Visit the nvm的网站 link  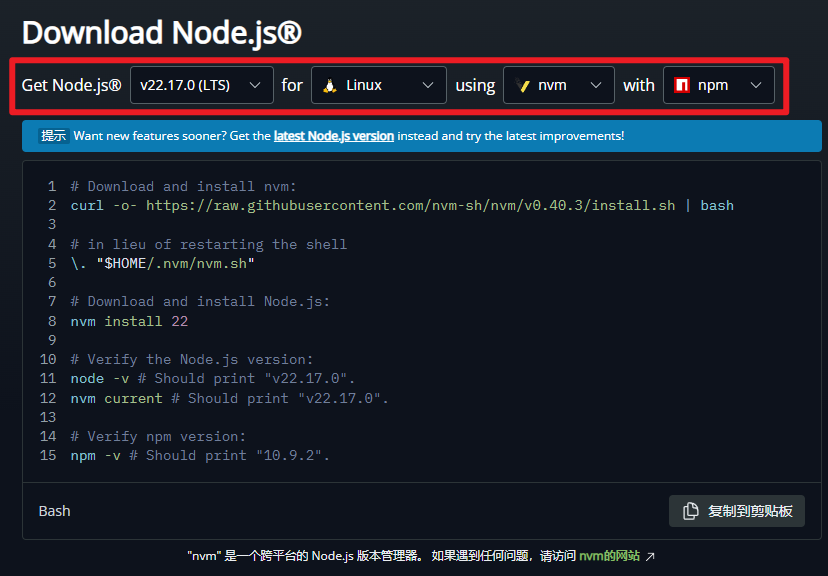tap(609, 556)
